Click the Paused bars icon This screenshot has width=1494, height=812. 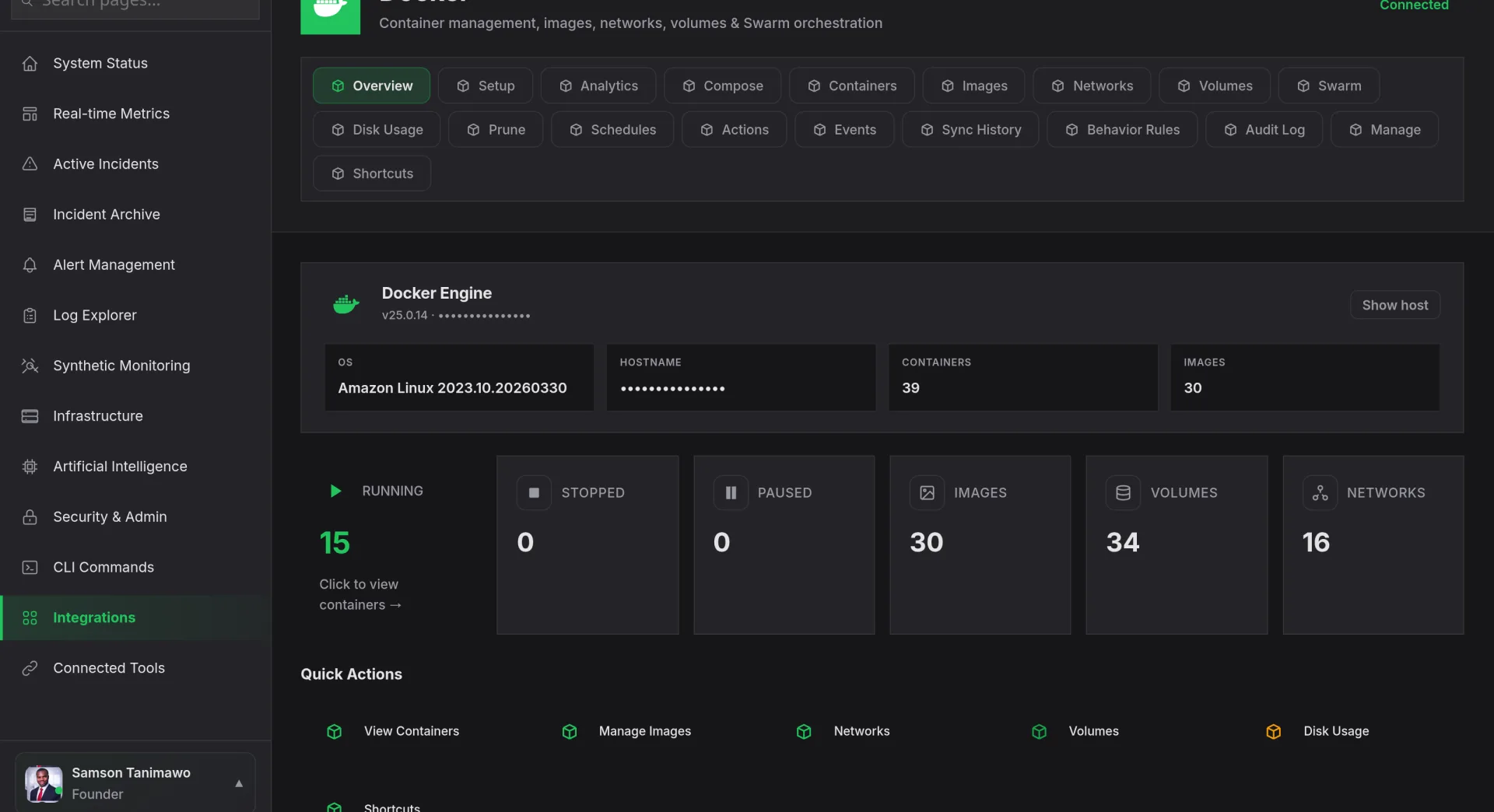click(x=731, y=492)
